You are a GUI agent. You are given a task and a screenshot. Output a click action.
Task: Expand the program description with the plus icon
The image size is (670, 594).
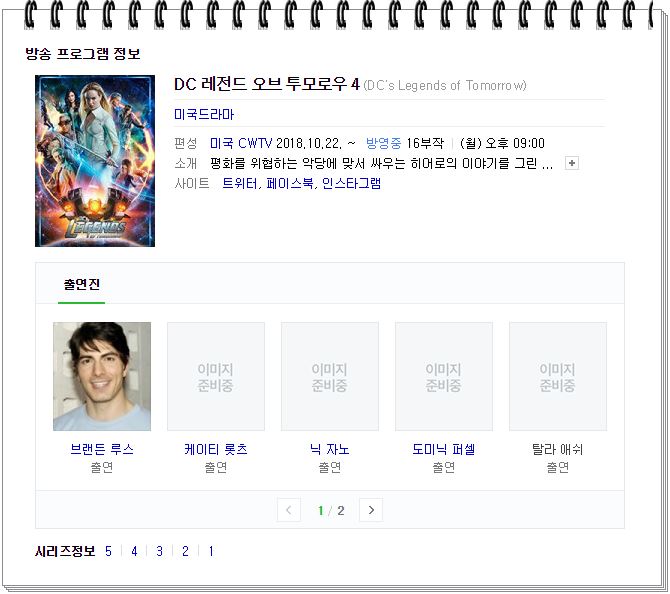pos(572,163)
